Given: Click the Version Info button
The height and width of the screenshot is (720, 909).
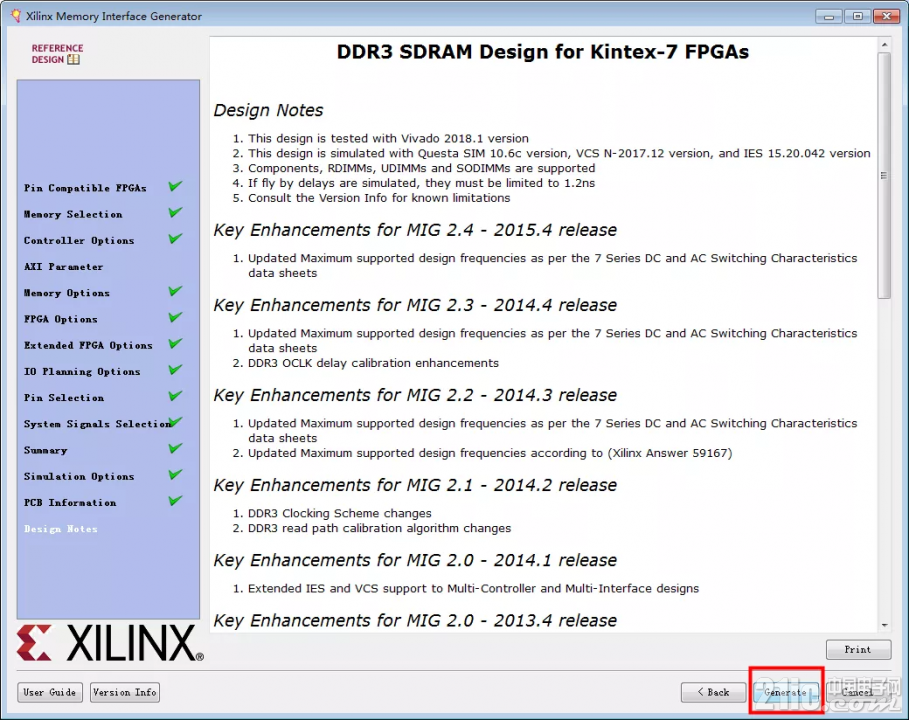Looking at the screenshot, I should click(x=125, y=692).
